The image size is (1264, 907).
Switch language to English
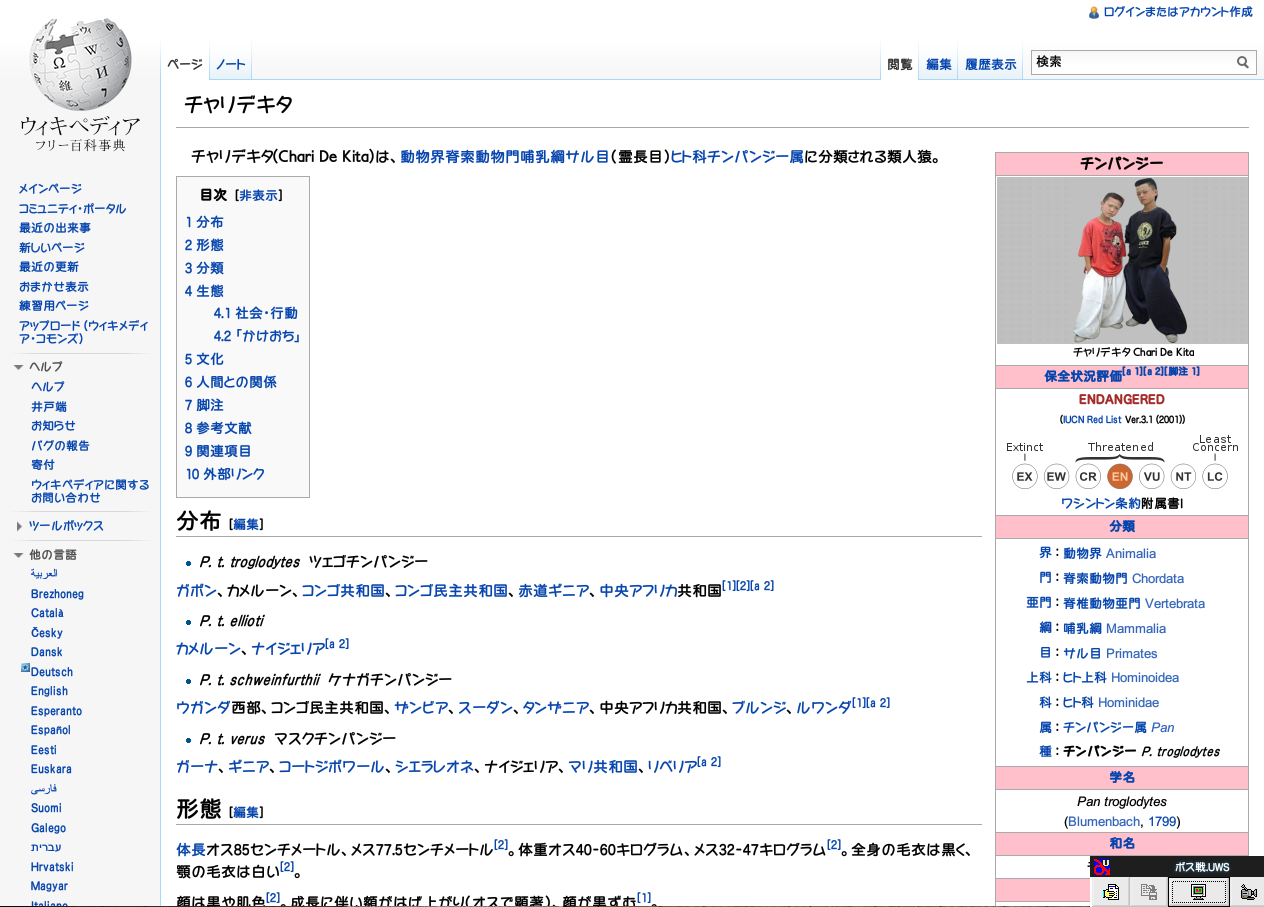[x=49, y=691]
